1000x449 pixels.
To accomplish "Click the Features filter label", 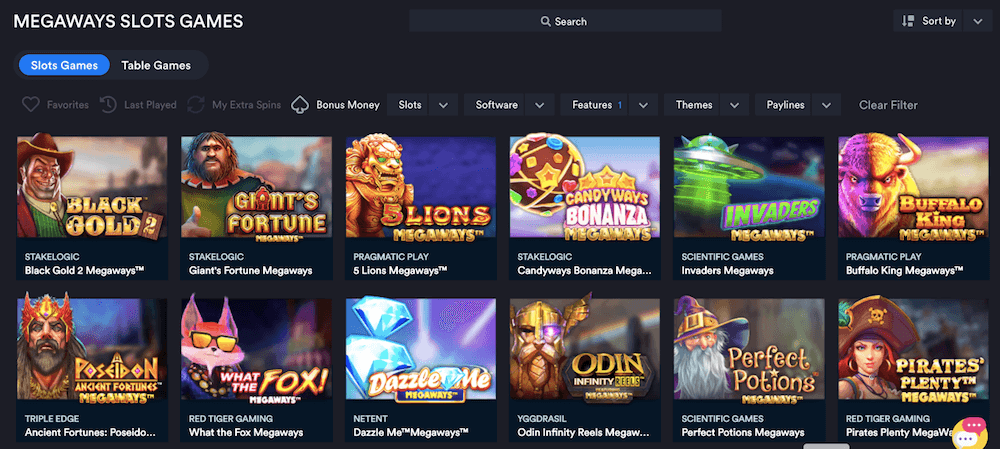I will coord(591,105).
